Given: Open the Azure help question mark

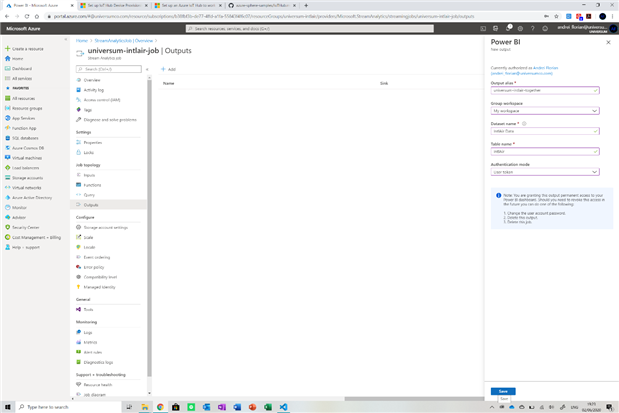Looking at the screenshot, I should click(533, 28).
